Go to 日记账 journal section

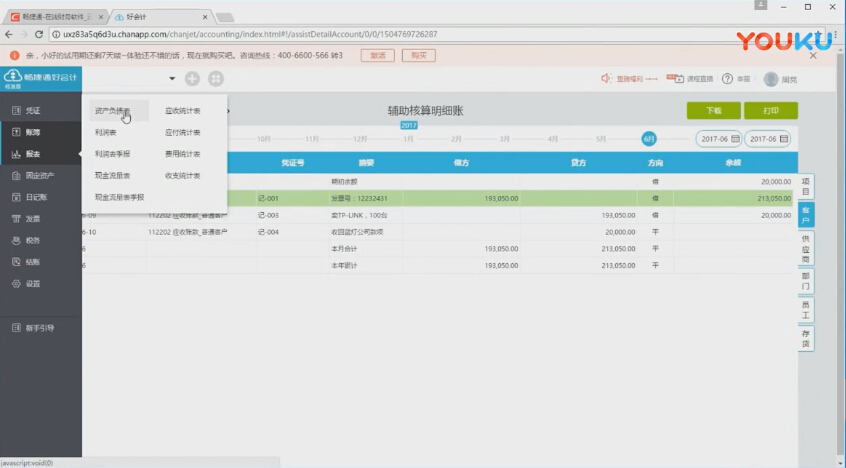pos(35,197)
